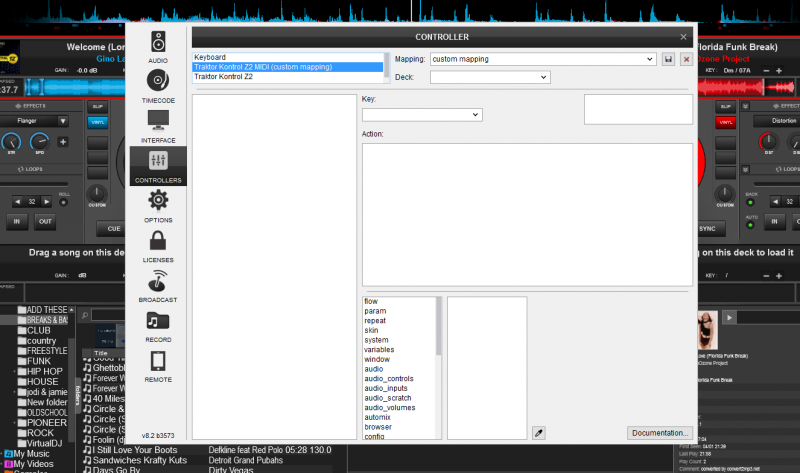Toggle the red VINYL button on right deck
The width and height of the screenshot is (800, 473).
tap(725, 122)
